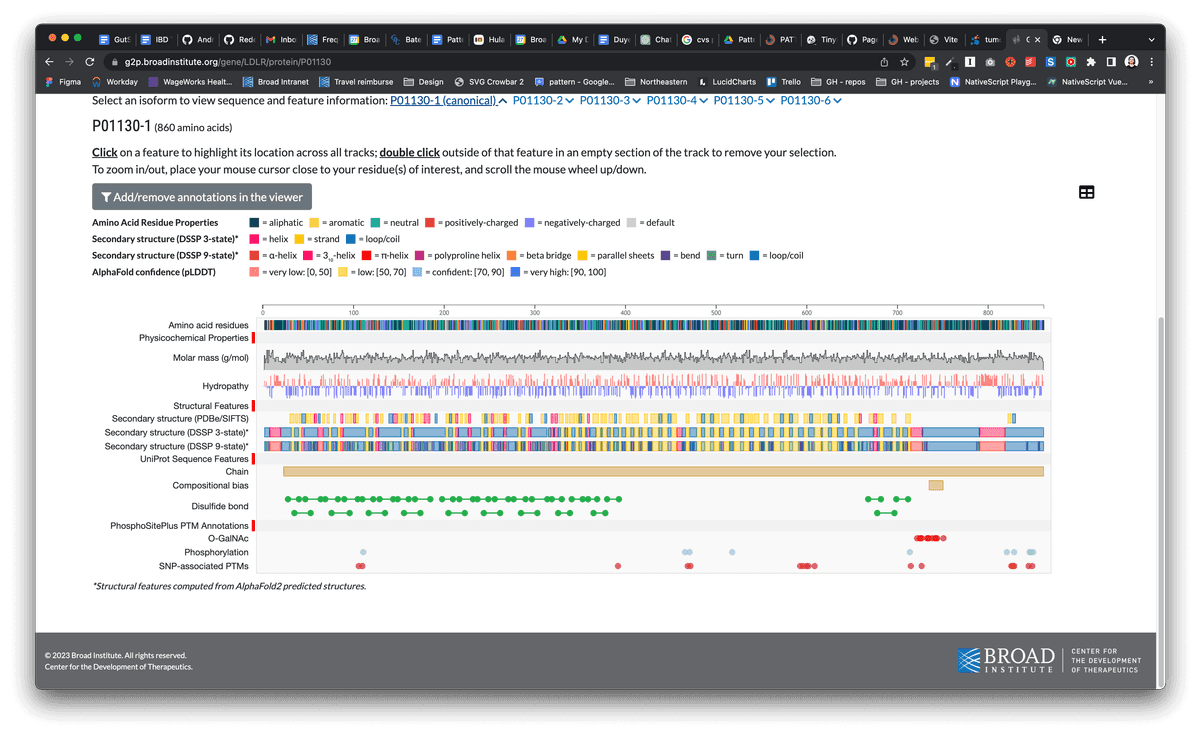Open the Chrome profile avatar
Screen dimensions: 1200x736
point(1131,62)
